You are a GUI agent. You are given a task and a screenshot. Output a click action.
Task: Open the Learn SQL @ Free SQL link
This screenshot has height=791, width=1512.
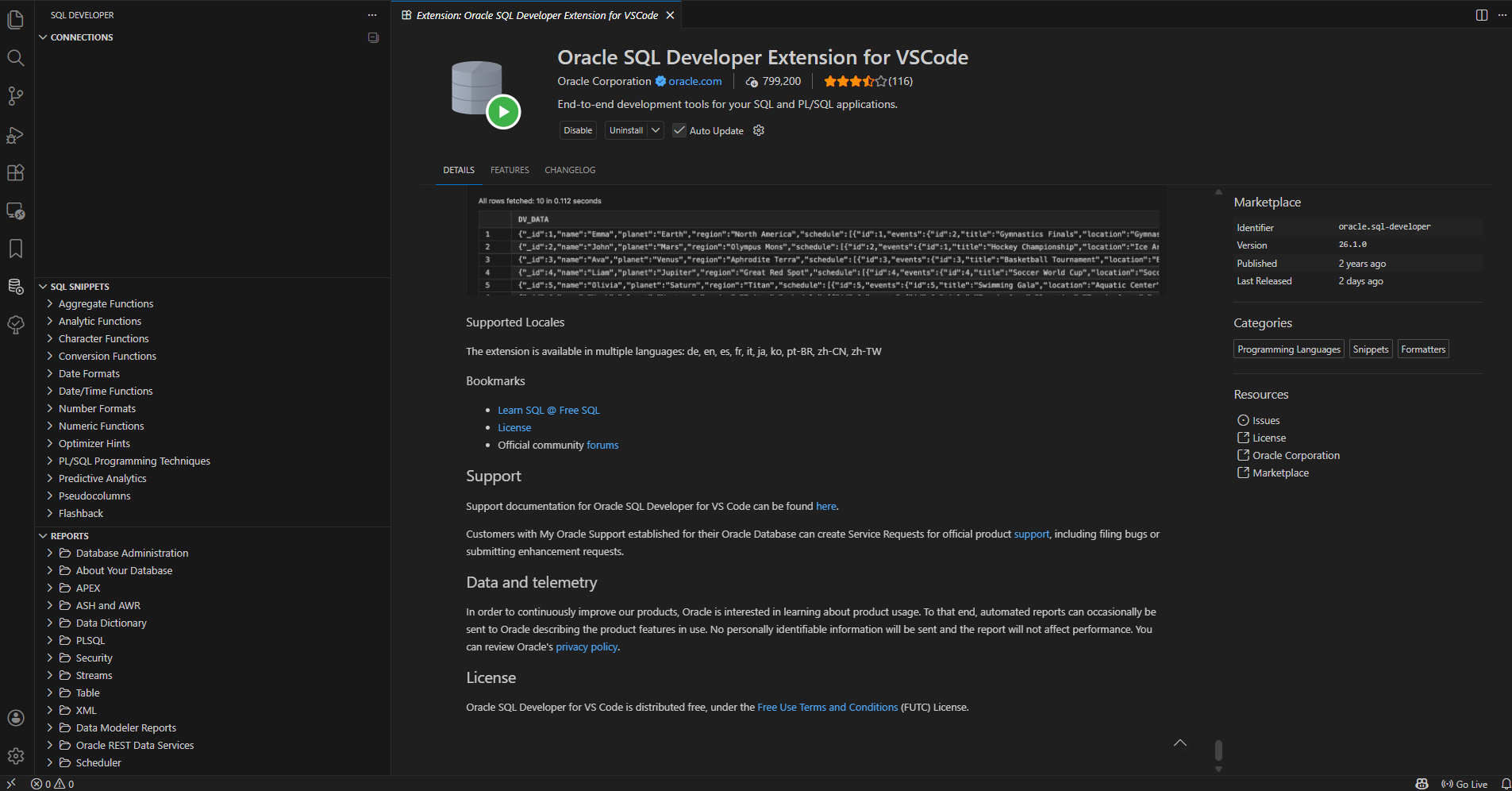click(x=548, y=411)
